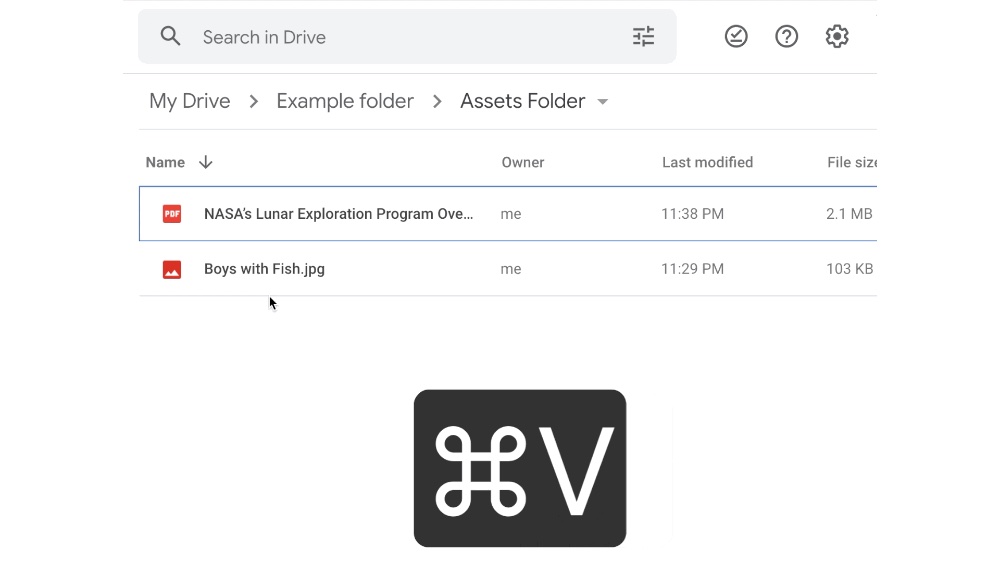Sort by the Name column header
This screenshot has width=1000, height=562.
(165, 162)
